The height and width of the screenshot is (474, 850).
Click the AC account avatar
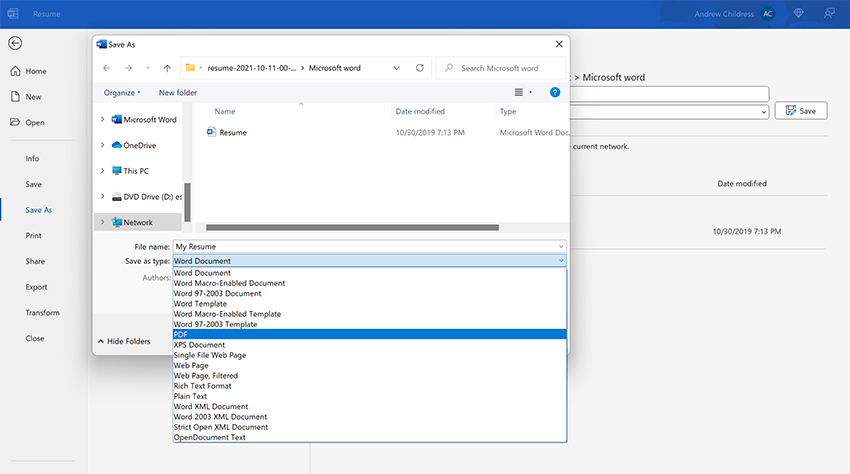[x=768, y=14]
